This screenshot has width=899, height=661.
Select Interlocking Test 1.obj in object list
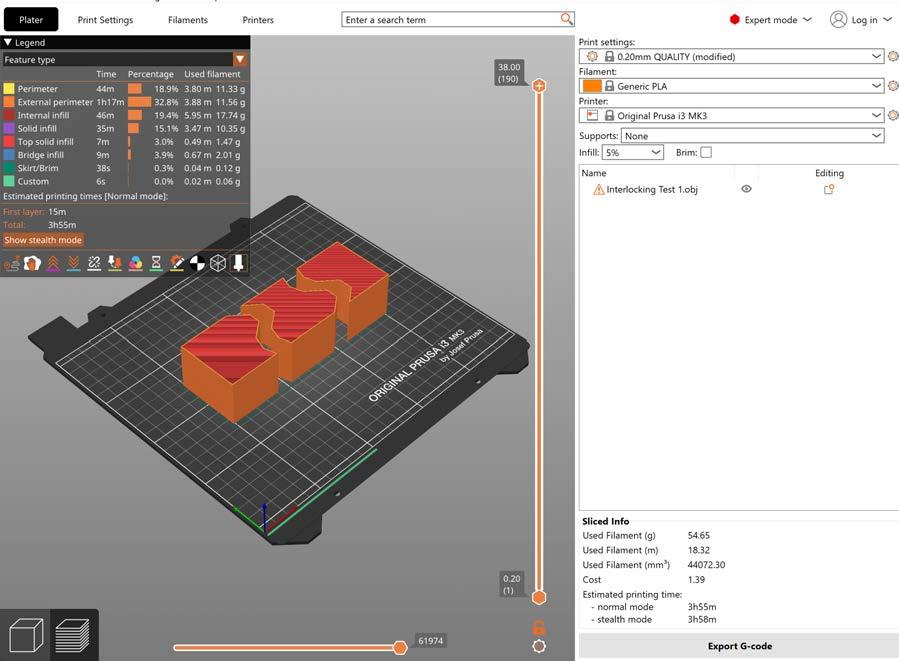click(652, 189)
